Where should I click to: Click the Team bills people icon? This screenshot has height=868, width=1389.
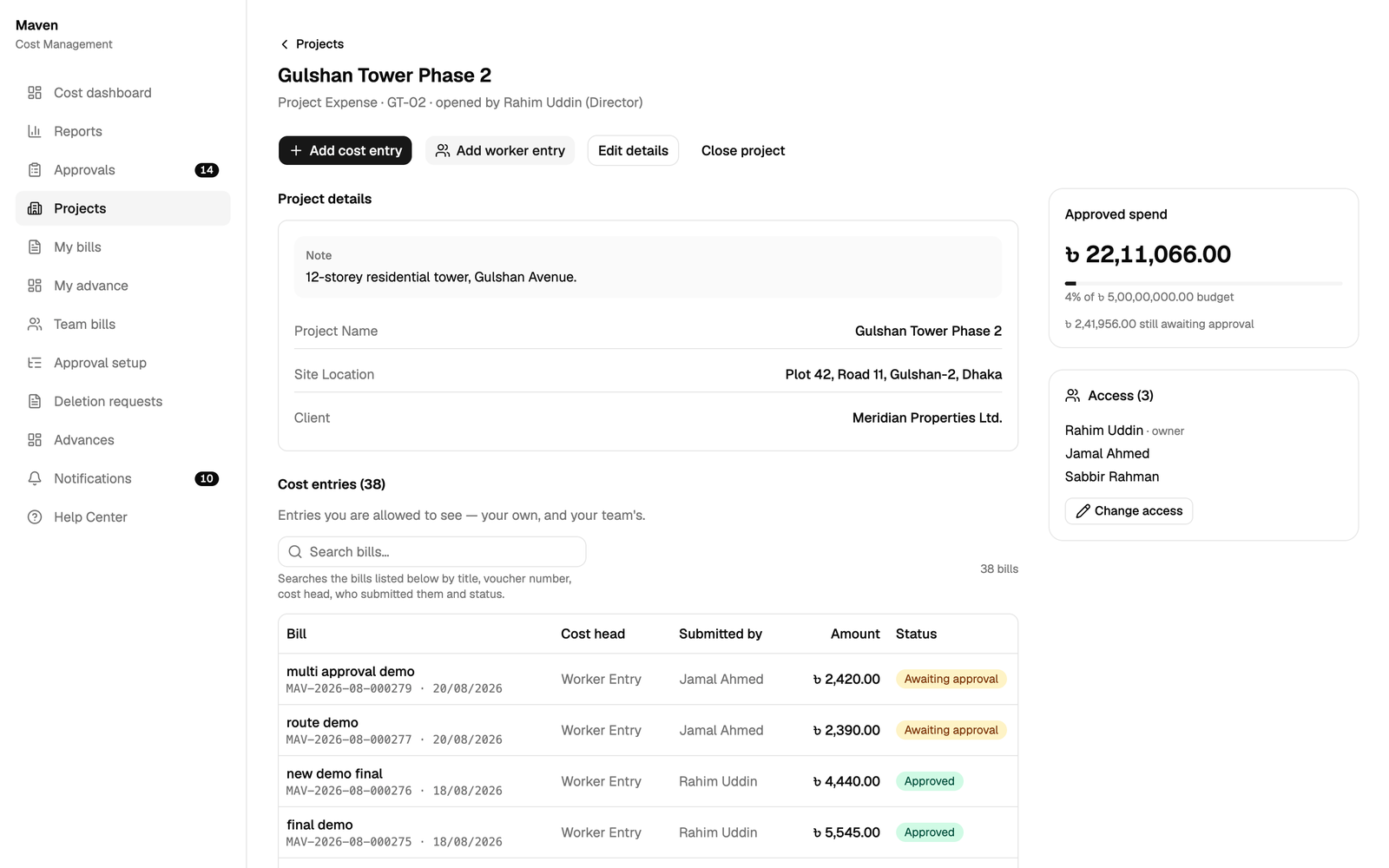pyautogui.click(x=35, y=324)
